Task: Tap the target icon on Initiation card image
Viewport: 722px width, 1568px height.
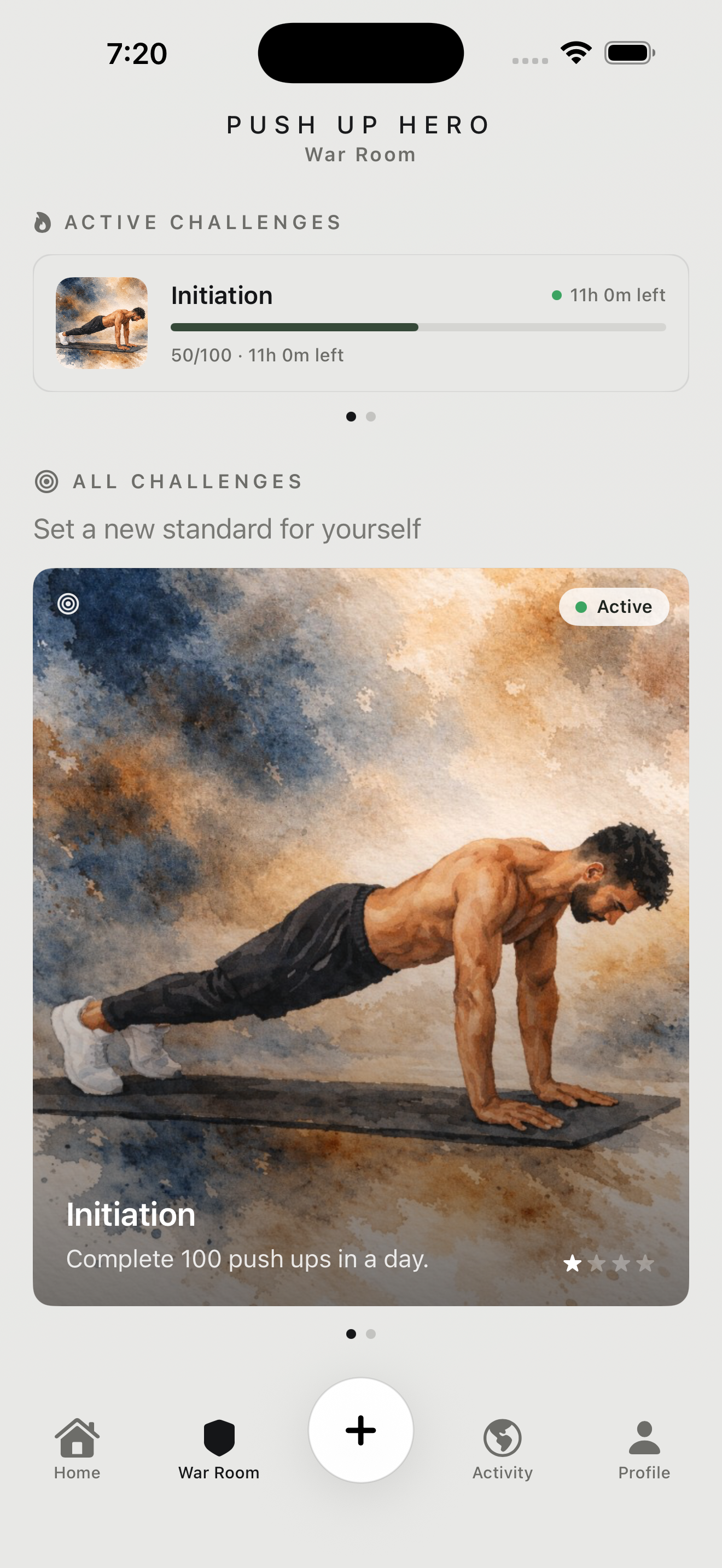Action: [x=68, y=604]
